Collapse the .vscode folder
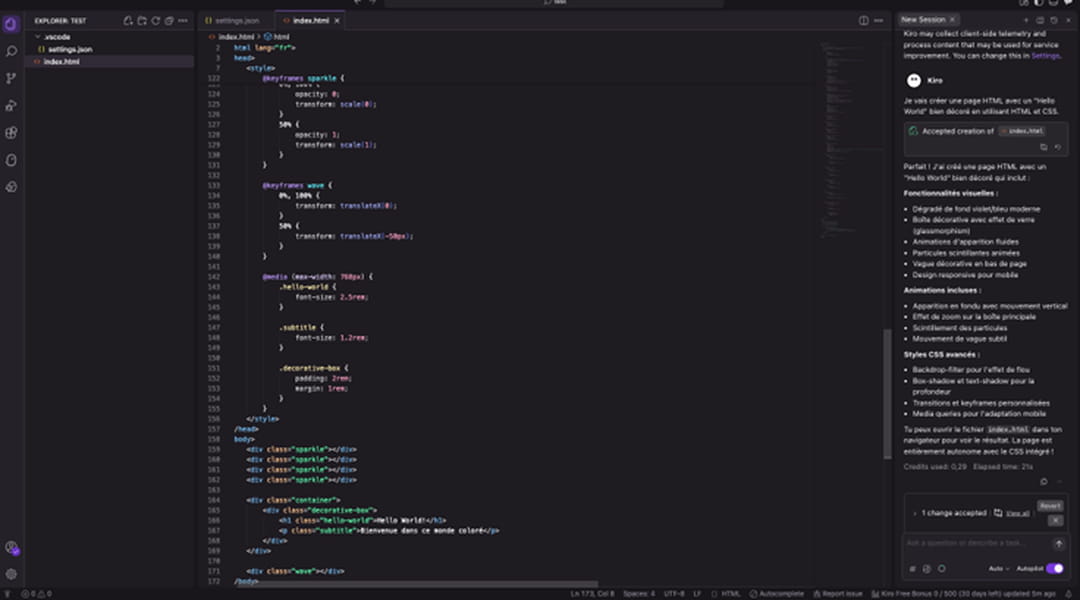The image size is (1080, 600). point(38,36)
